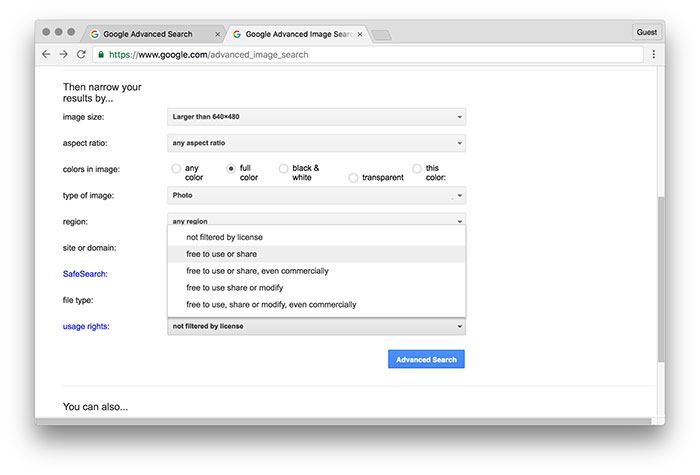Open the aspect ratio dropdown
This screenshot has width=700, height=475.
tap(316, 143)
